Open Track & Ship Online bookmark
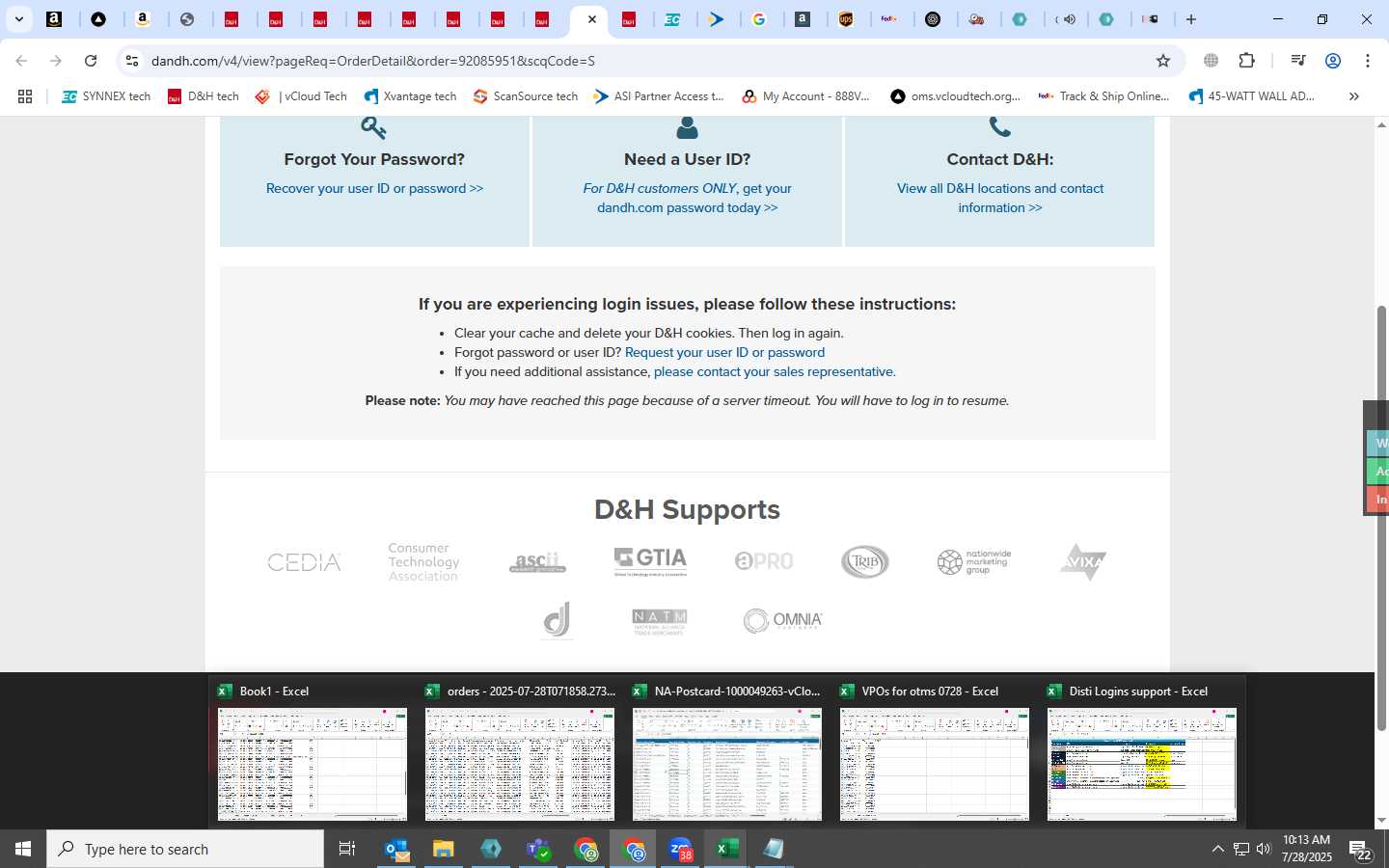Screen dimensions: 1389x868 coord(1103,96)
